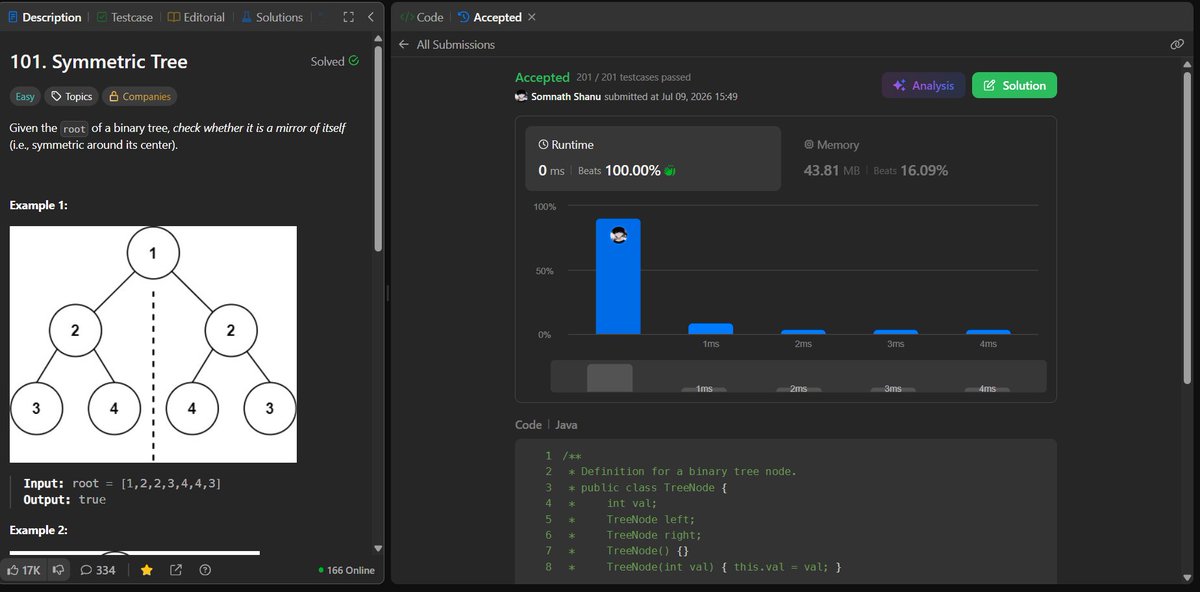Click the panel divider drag handle

[x=387, y=293]
